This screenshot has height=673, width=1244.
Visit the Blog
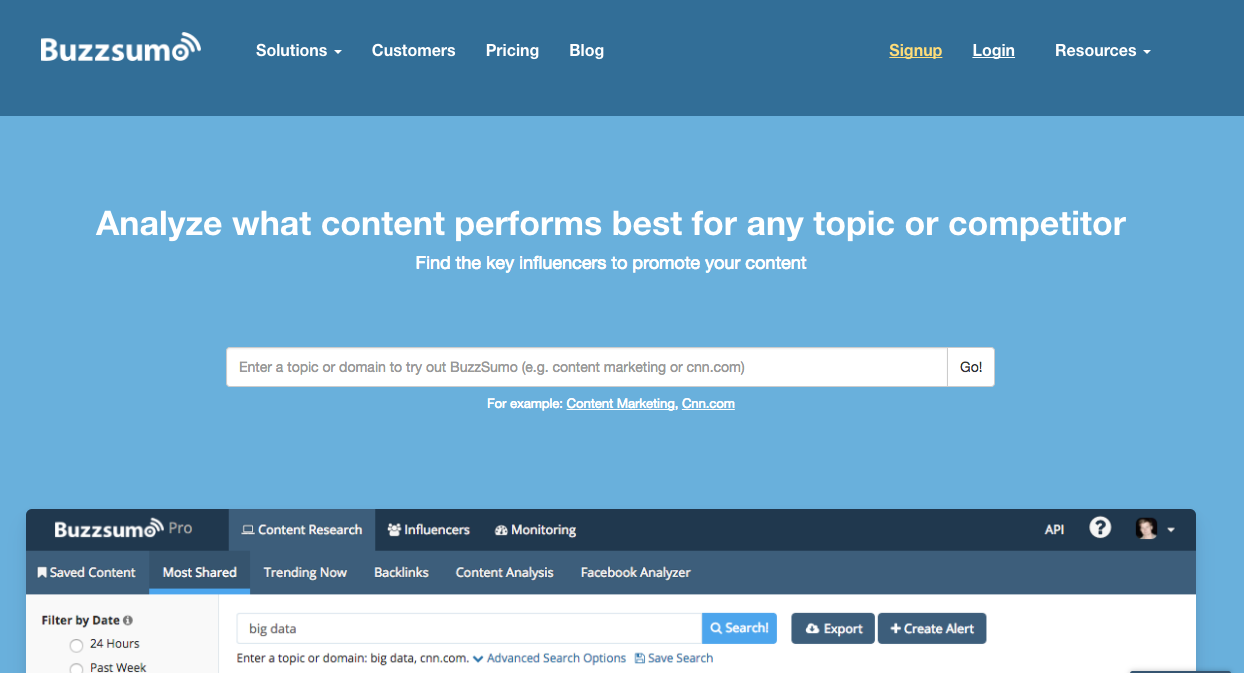click(586, 50)
